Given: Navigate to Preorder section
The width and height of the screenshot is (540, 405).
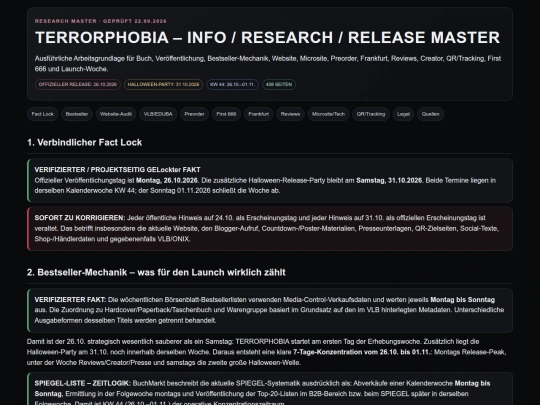Looking at the screenshot, I should click(x=194, y=114).
